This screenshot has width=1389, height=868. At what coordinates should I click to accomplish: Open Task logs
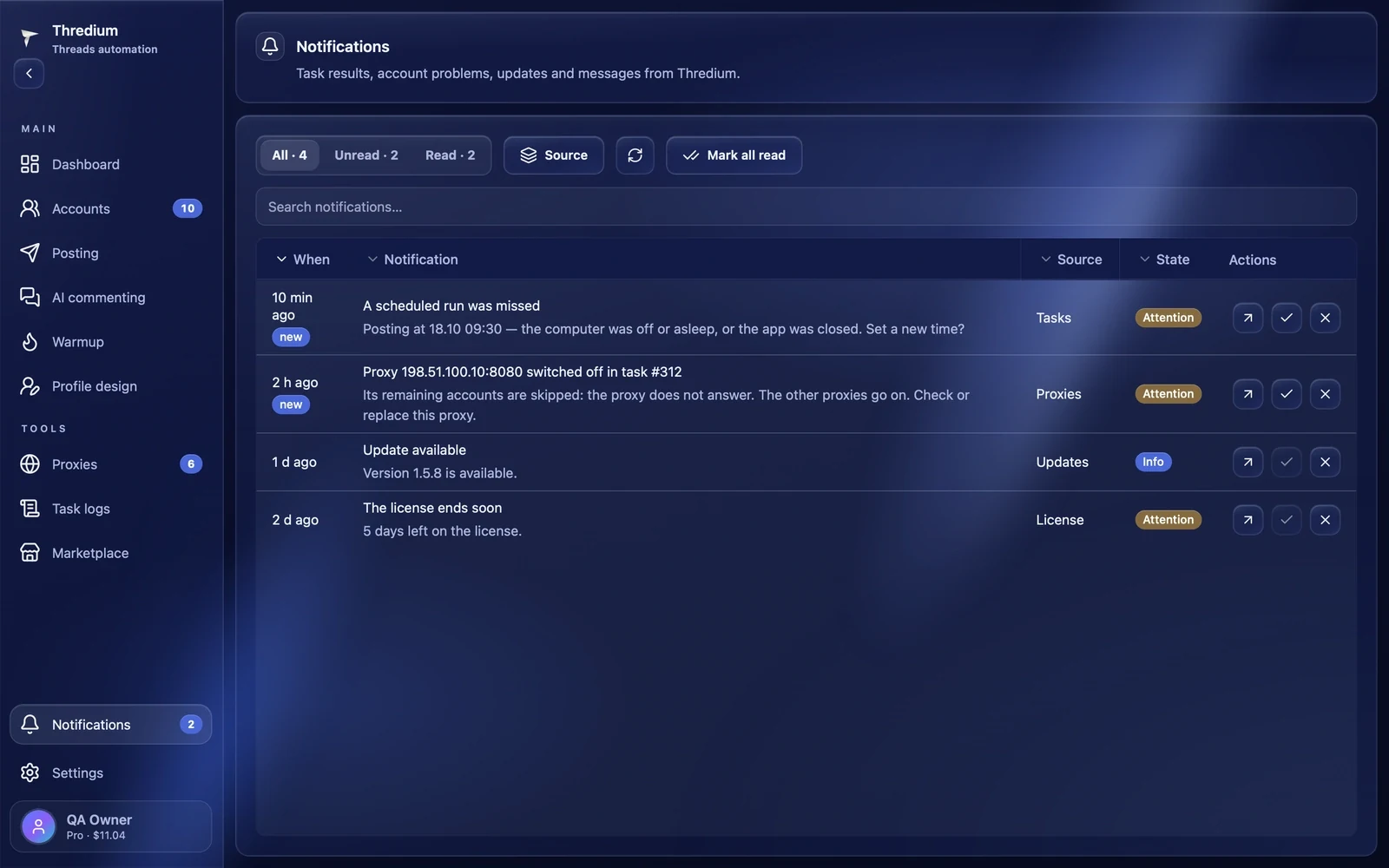[111, 509]
